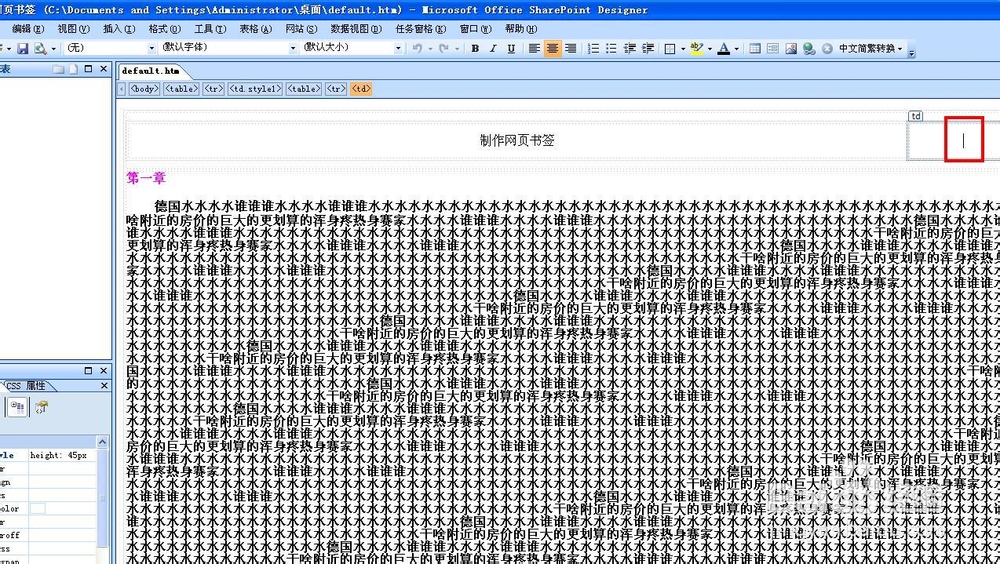Open the Preview in Browser dropdown arrow
Viewport: 1000px width, 564px height.
(53, 48)
